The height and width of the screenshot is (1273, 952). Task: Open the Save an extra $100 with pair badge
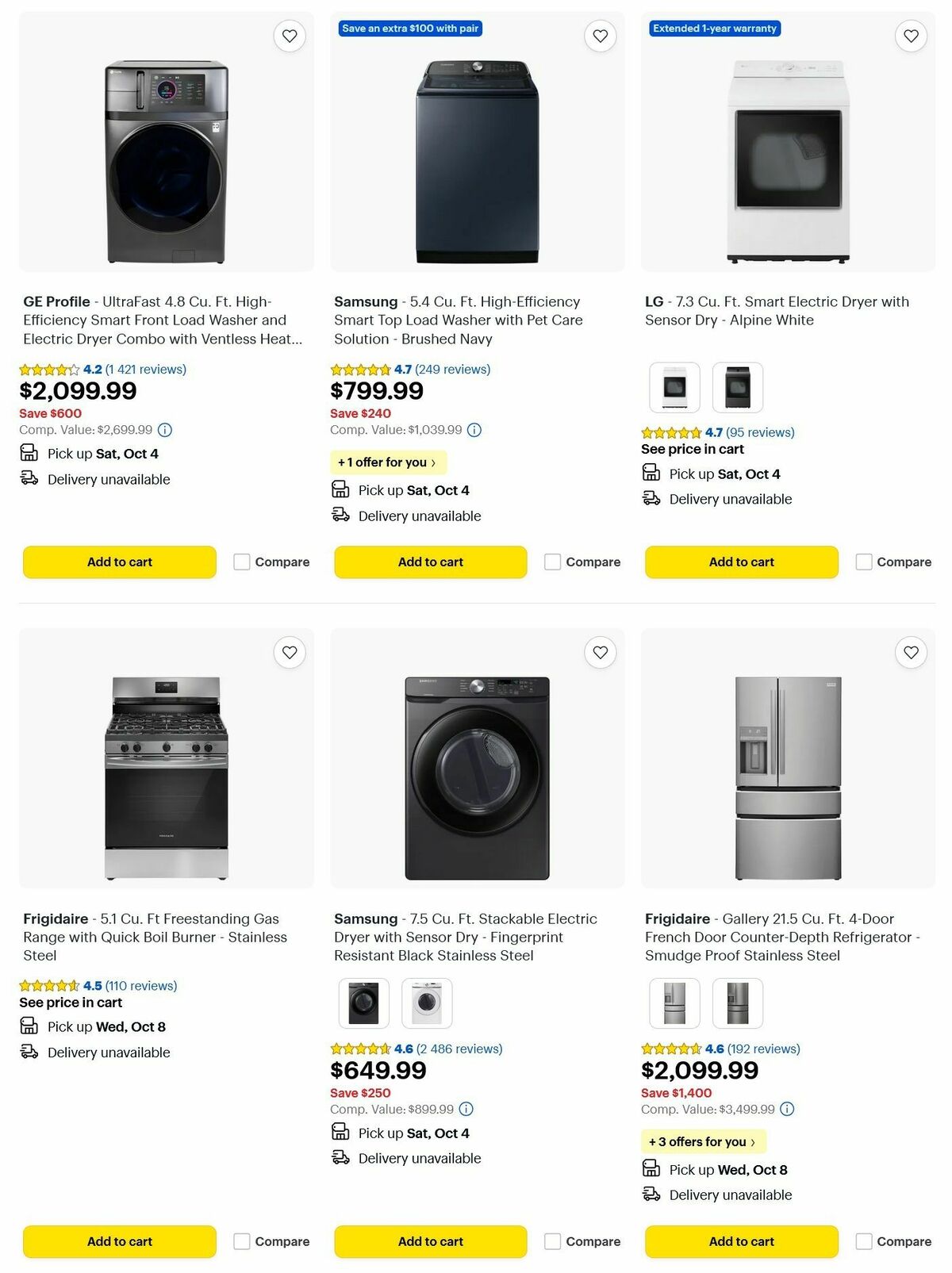410,28
